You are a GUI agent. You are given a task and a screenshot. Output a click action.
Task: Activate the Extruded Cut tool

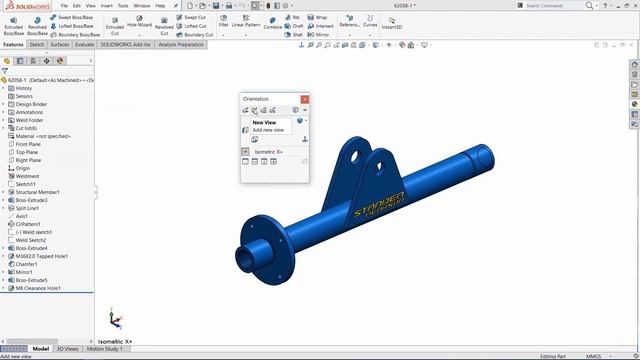pos(115,26)
